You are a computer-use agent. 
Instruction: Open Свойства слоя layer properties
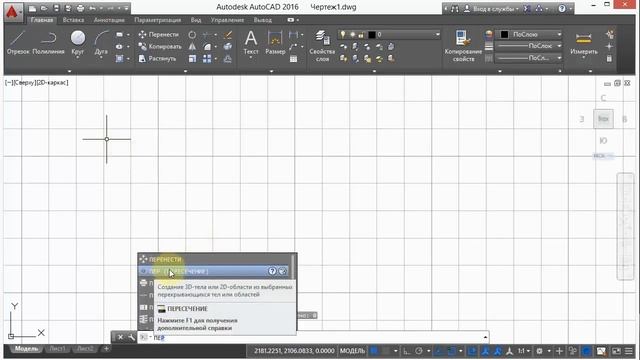[x=322, y=46]
